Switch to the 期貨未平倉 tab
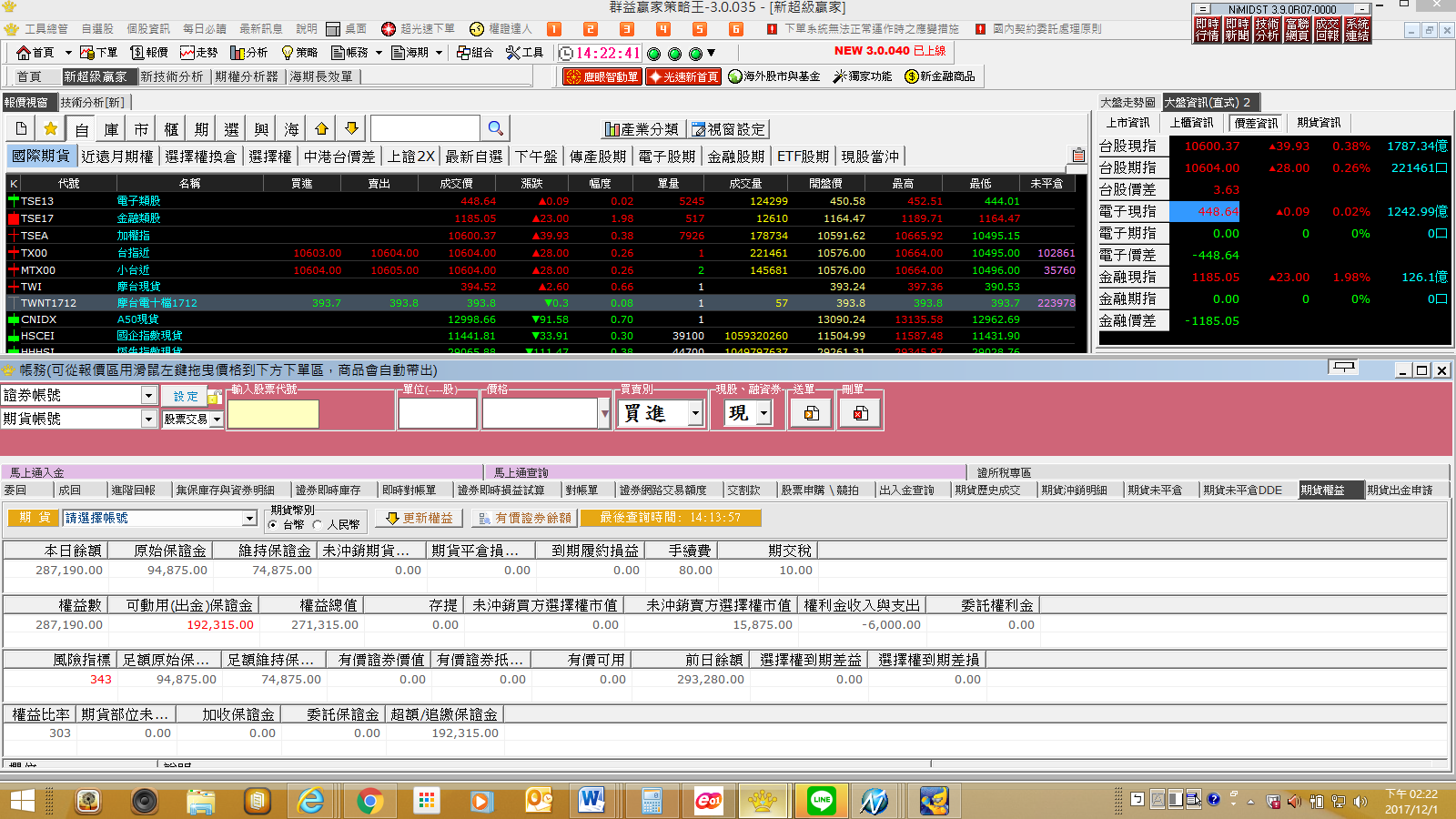1456x819 pixels. 1155,490
